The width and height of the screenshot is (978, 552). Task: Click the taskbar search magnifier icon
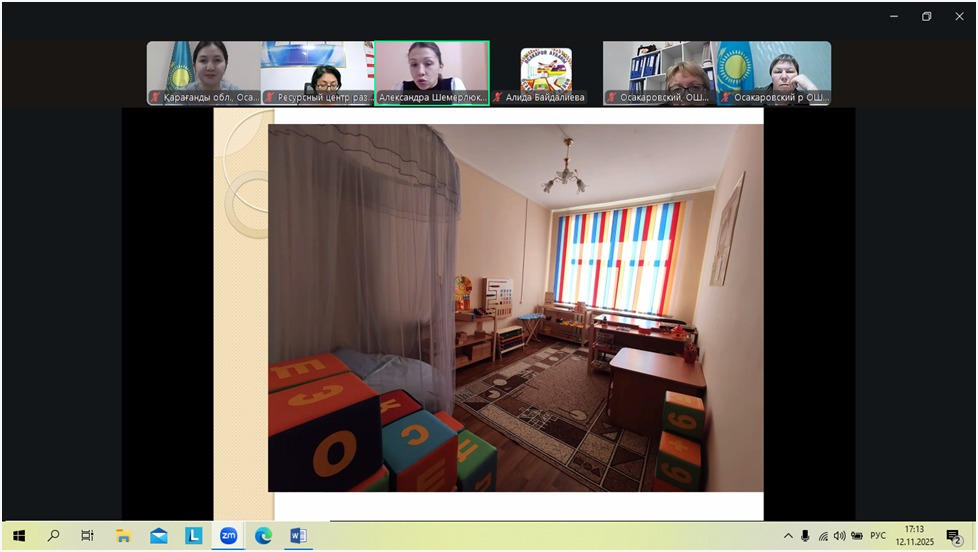click(x=53, y=535)
